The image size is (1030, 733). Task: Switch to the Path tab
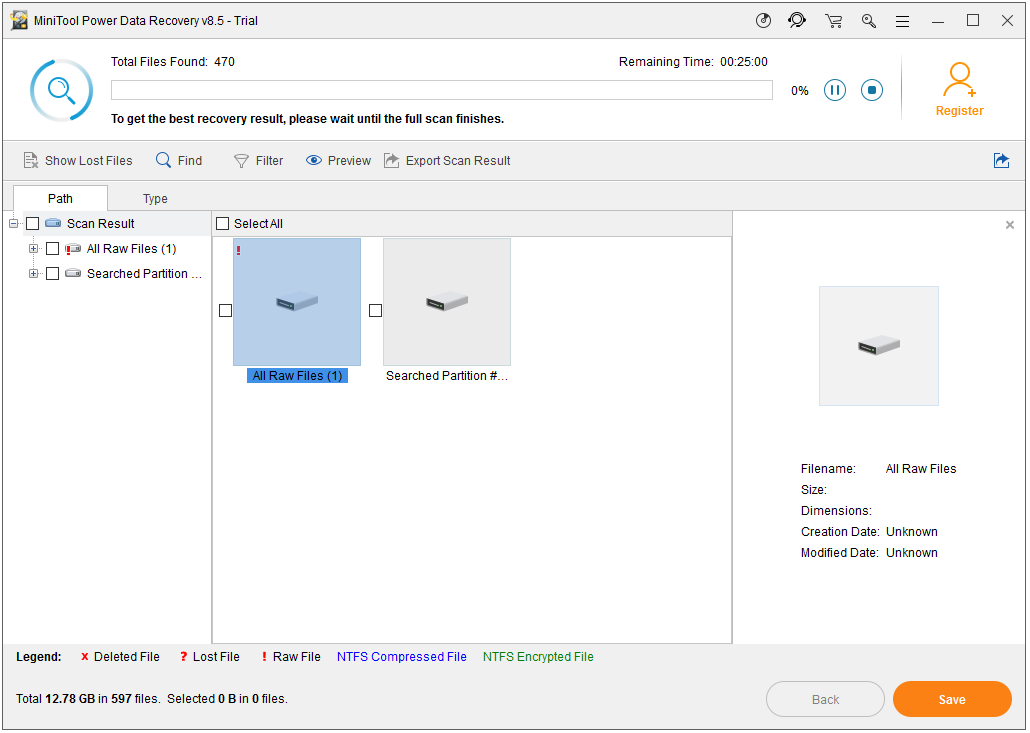[x=60, y=198]
